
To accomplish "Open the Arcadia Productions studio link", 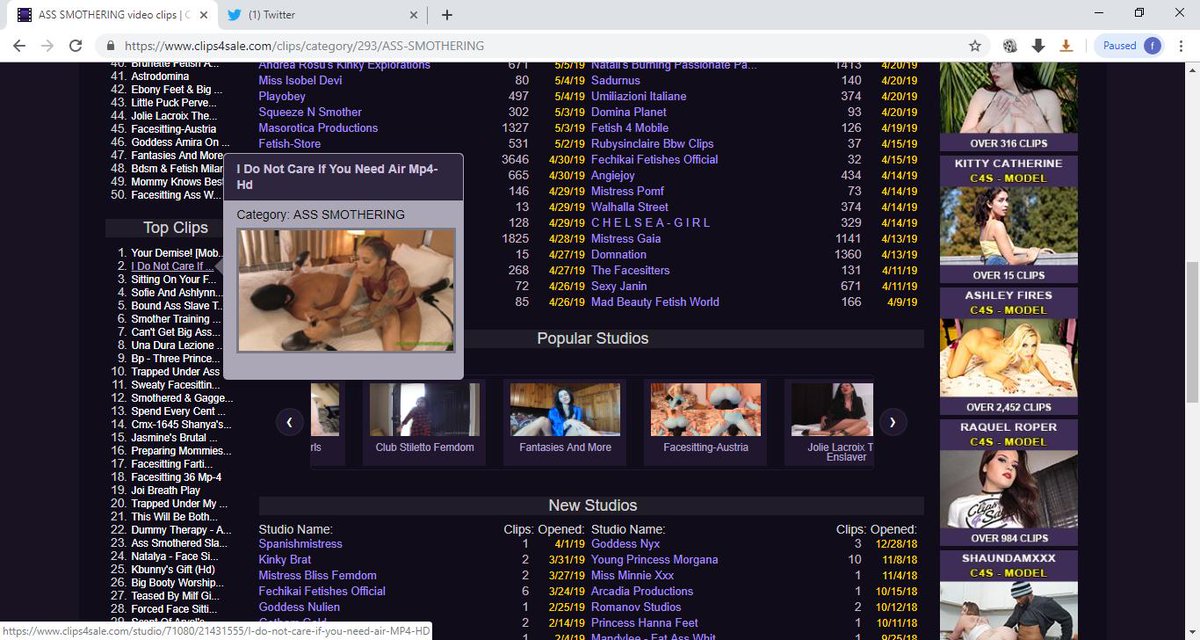I will point(642,591).
